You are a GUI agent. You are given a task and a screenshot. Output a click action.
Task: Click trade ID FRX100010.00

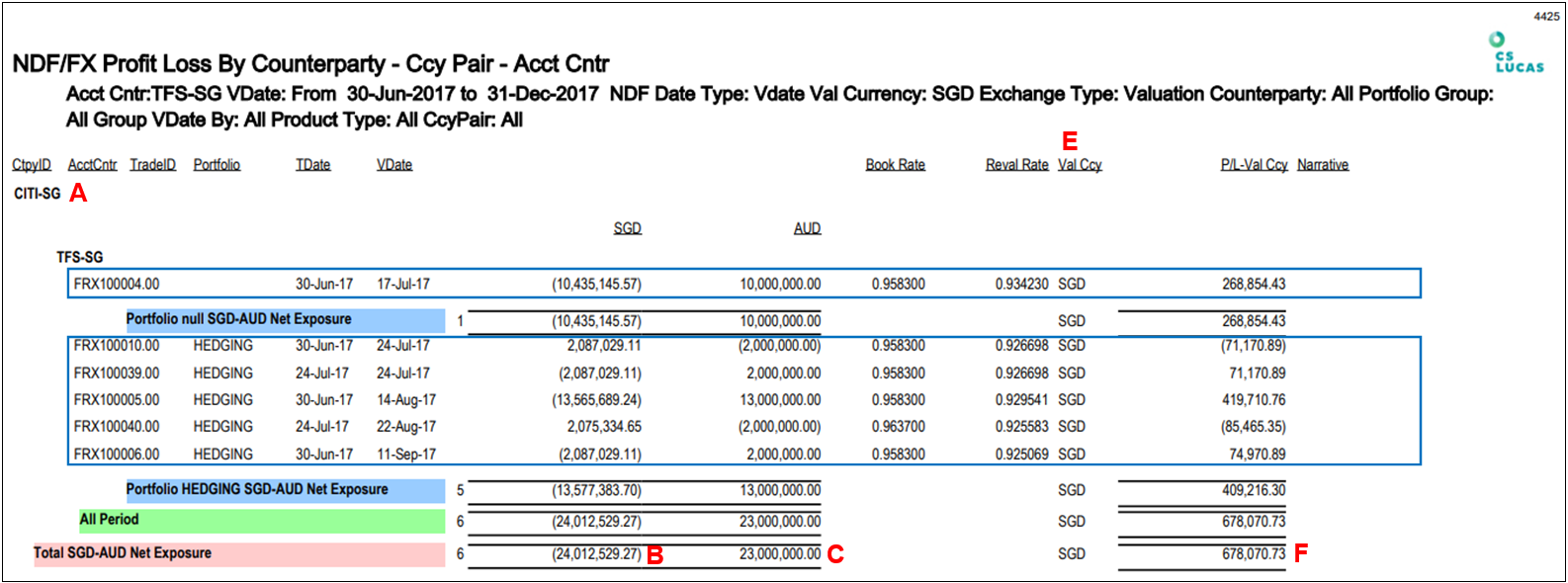(x=117, y=346)
